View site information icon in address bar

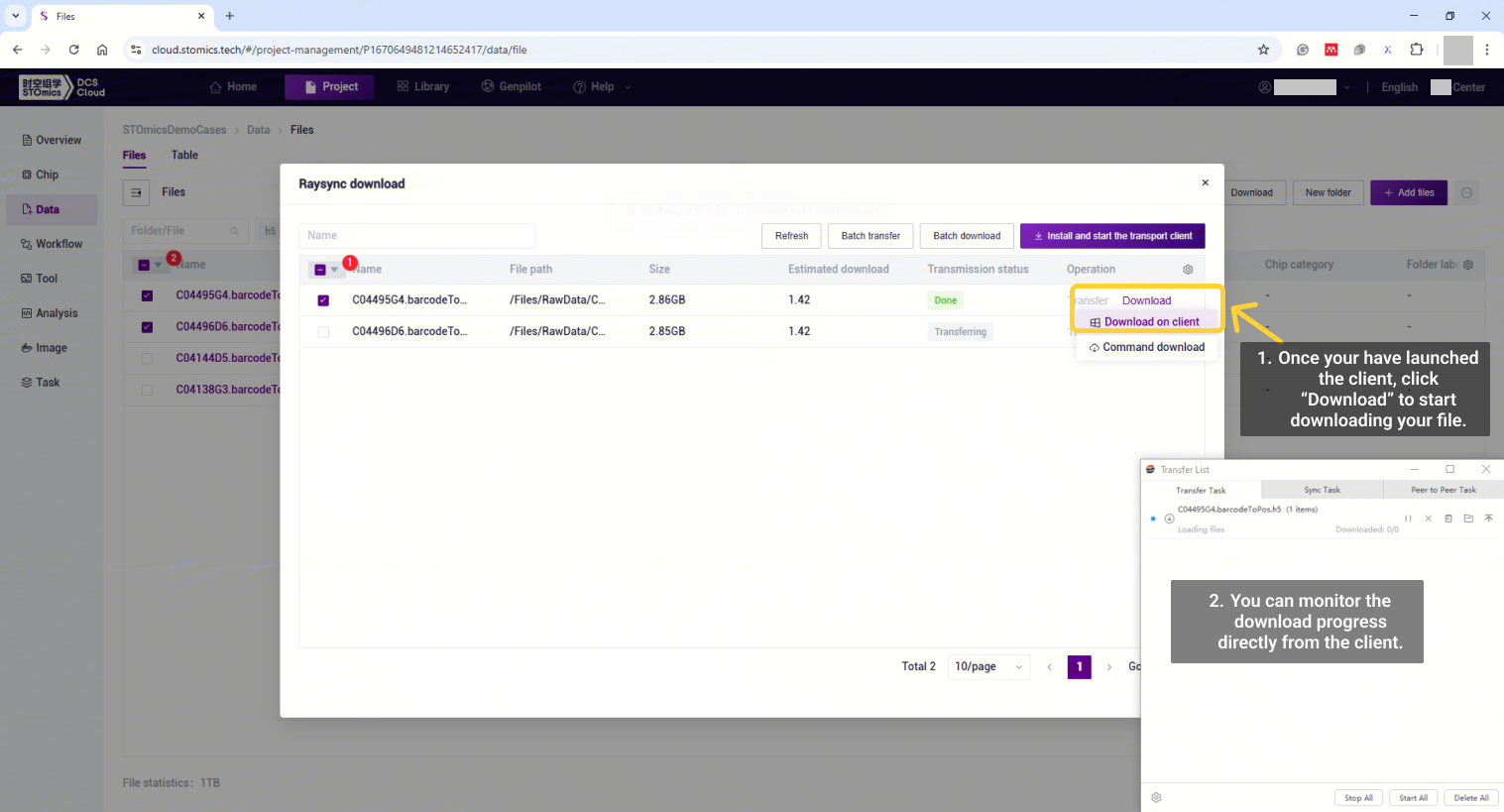pos(137,50)
